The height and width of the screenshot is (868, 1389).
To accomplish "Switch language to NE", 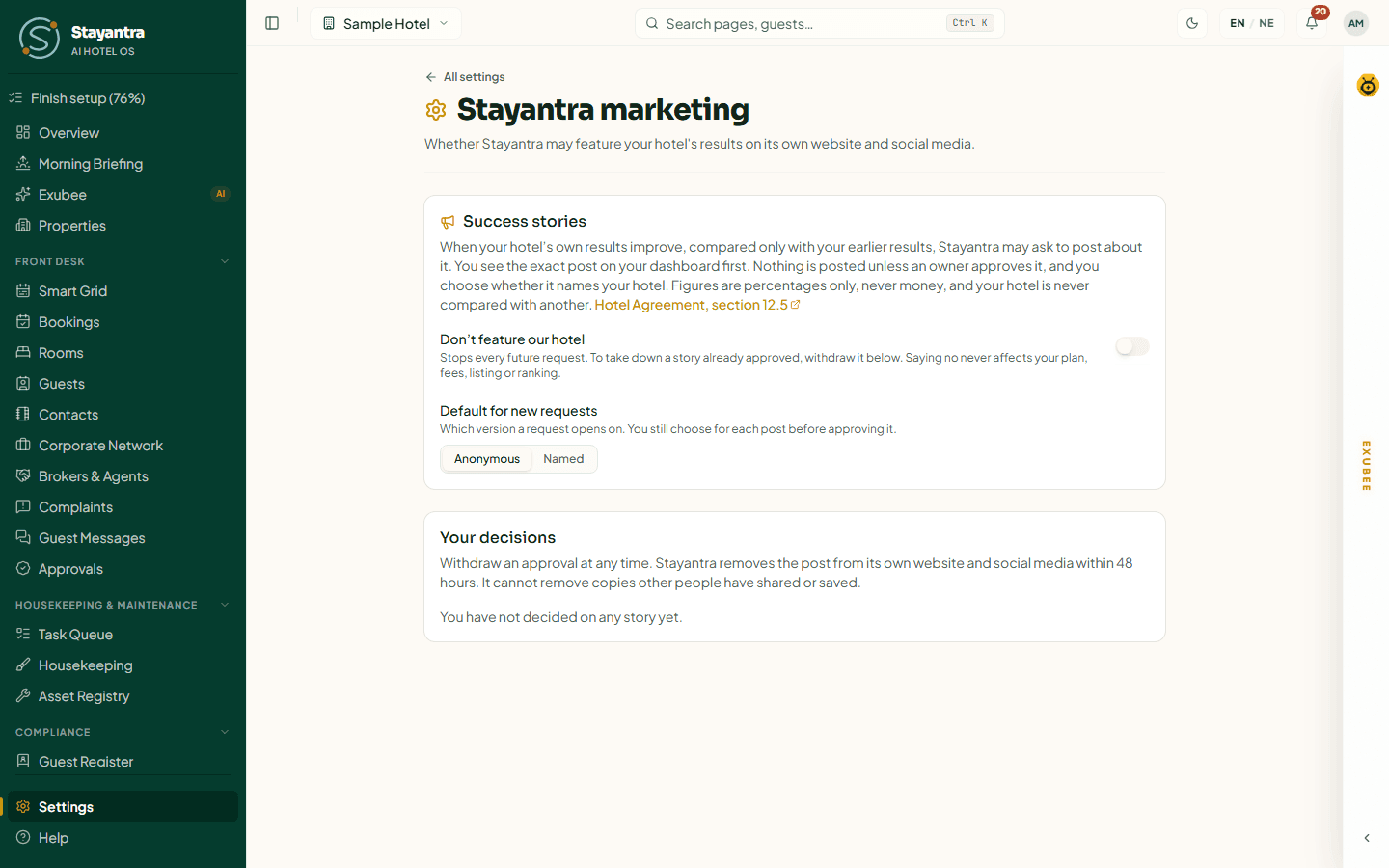I will tap(1266, 23).
